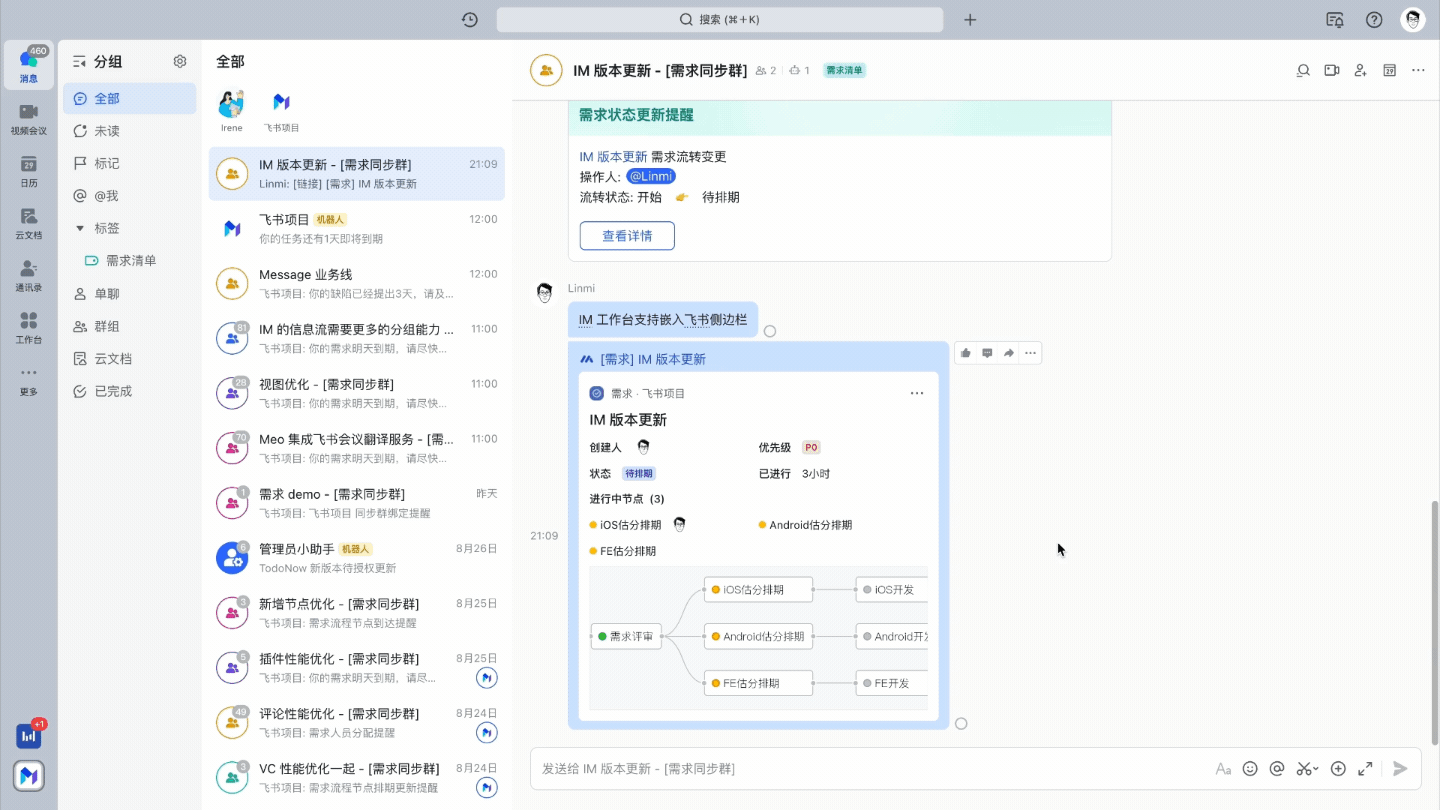Open the profile avatar in the top-right corner

(1412, 20)
